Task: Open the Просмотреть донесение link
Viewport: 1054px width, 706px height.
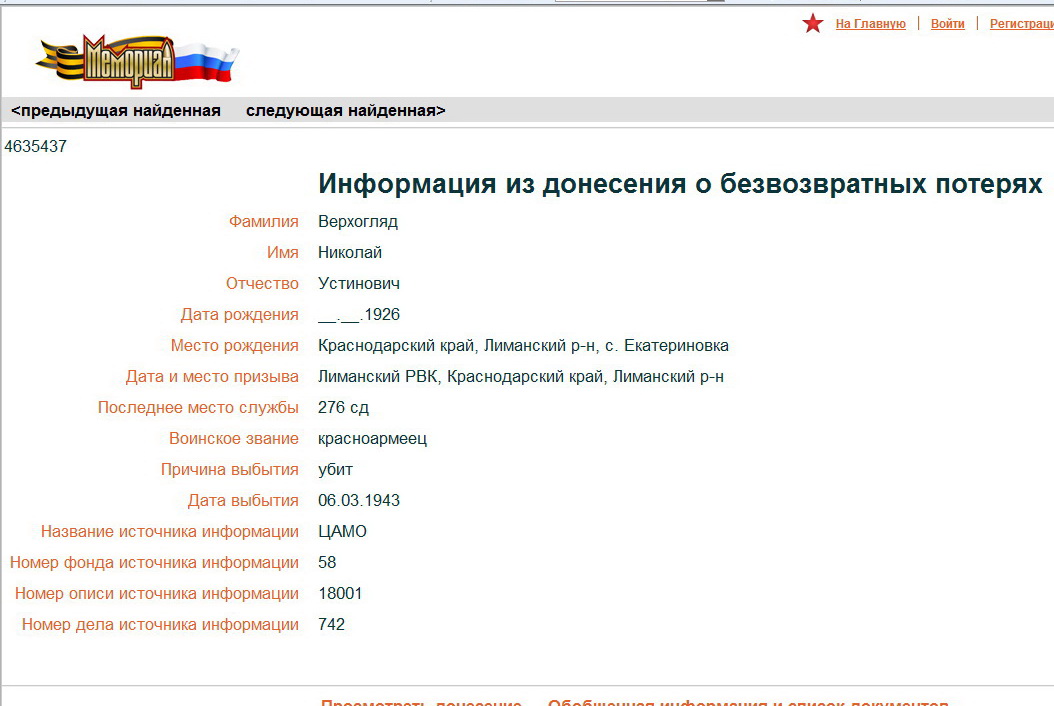Action: 421,701
